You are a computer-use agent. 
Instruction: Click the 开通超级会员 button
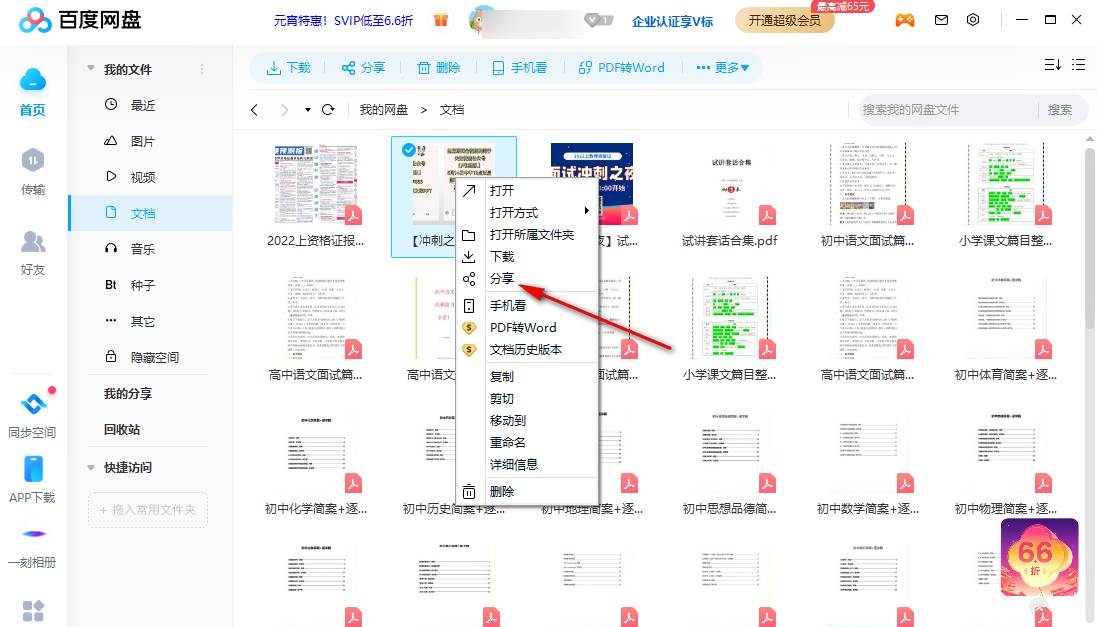coord(784,20)
